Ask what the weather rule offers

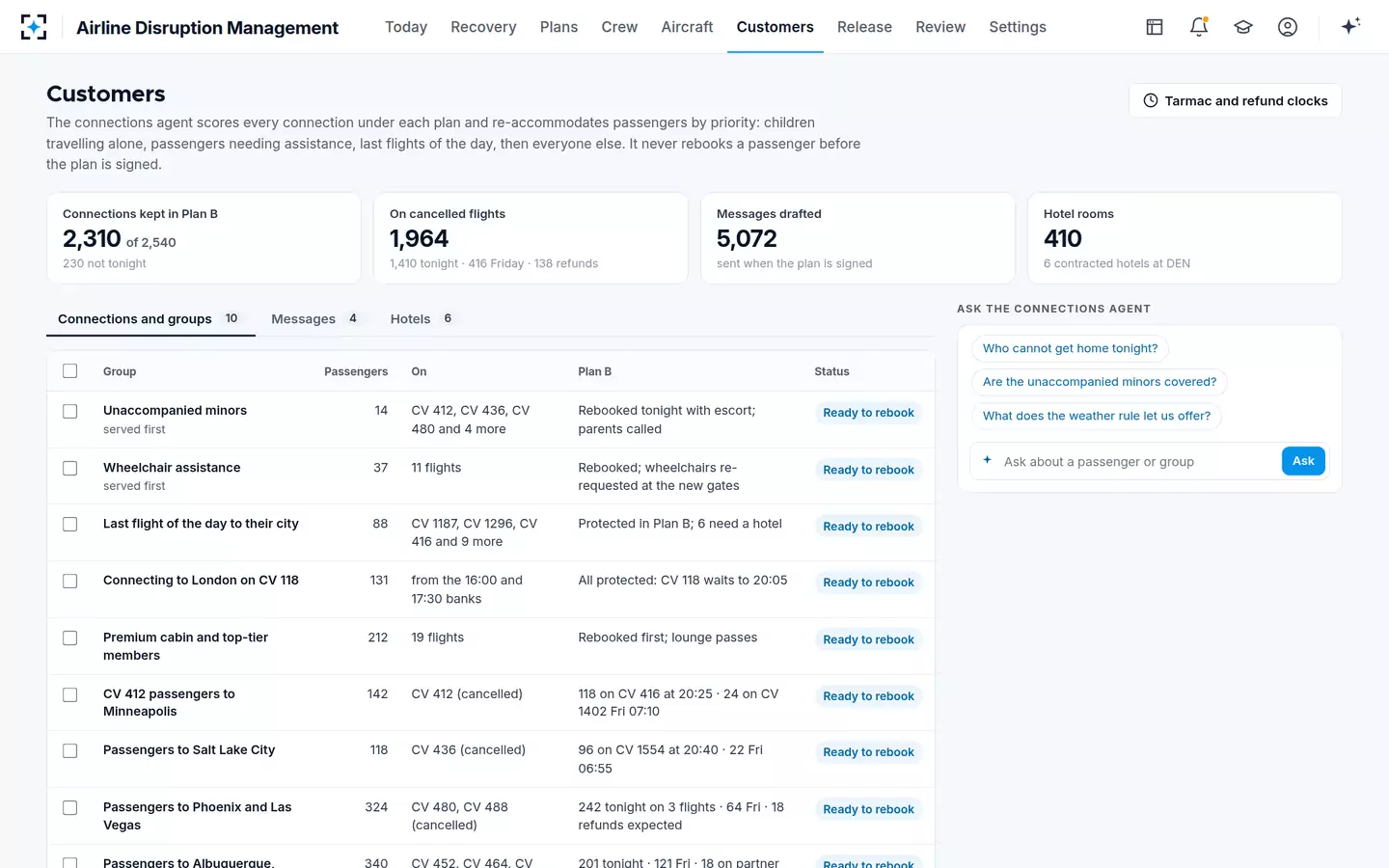tap(1097, 416)
